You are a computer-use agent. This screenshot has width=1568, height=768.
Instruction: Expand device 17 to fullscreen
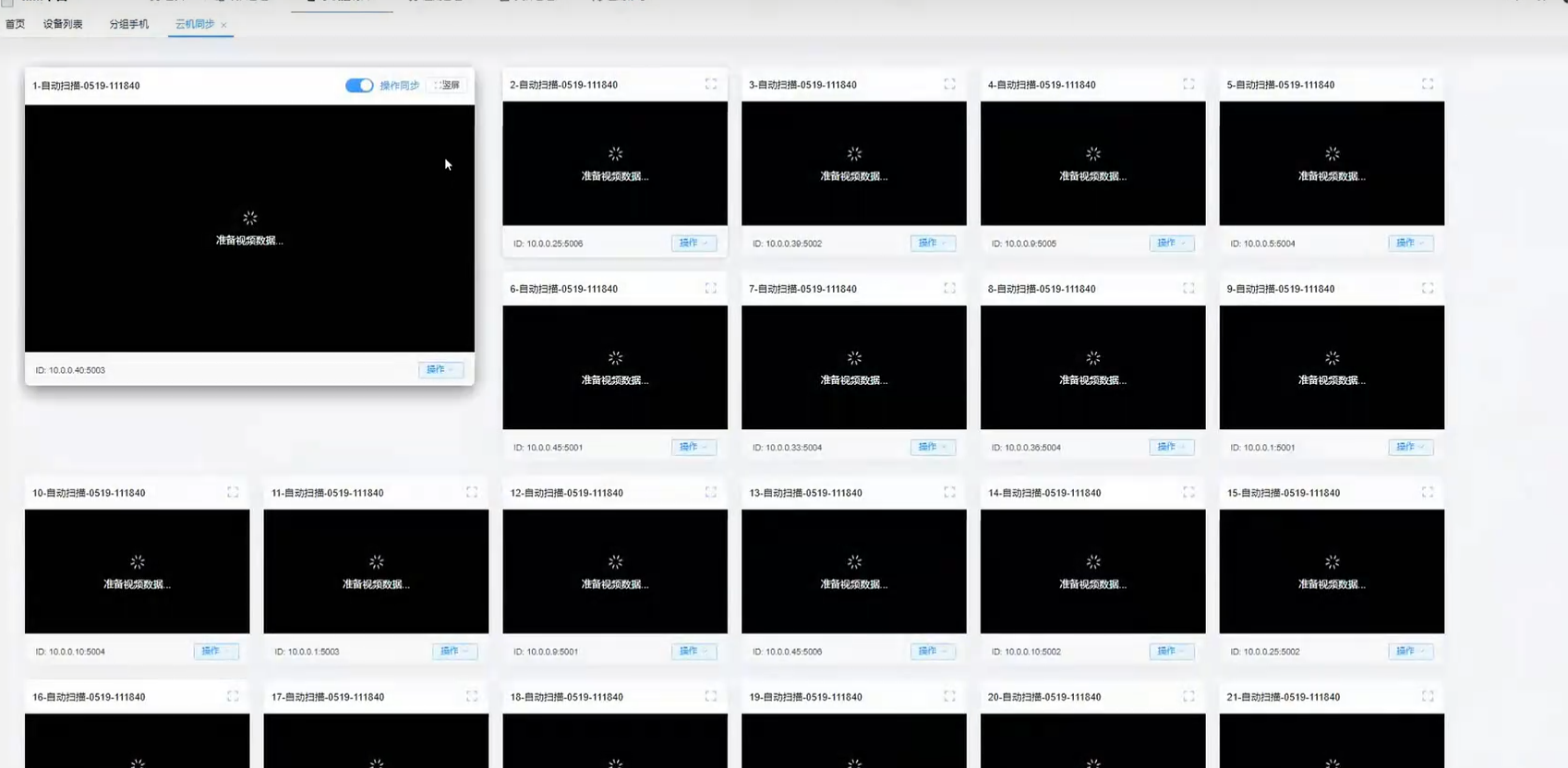coord(472,696)
